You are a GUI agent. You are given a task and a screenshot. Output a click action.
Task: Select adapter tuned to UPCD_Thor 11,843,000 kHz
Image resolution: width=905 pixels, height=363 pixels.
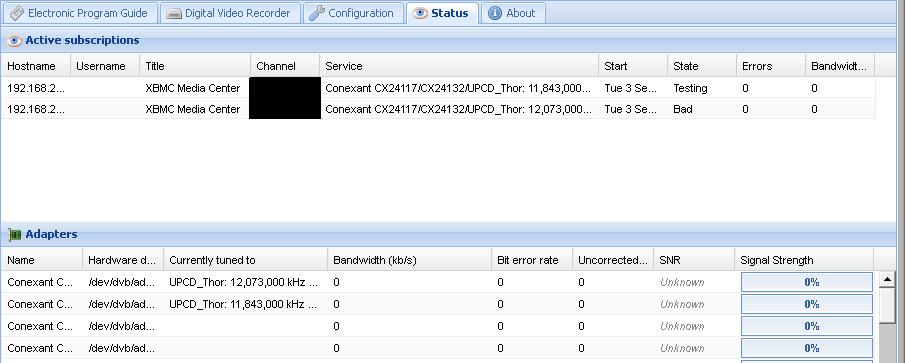pos(439,304)
